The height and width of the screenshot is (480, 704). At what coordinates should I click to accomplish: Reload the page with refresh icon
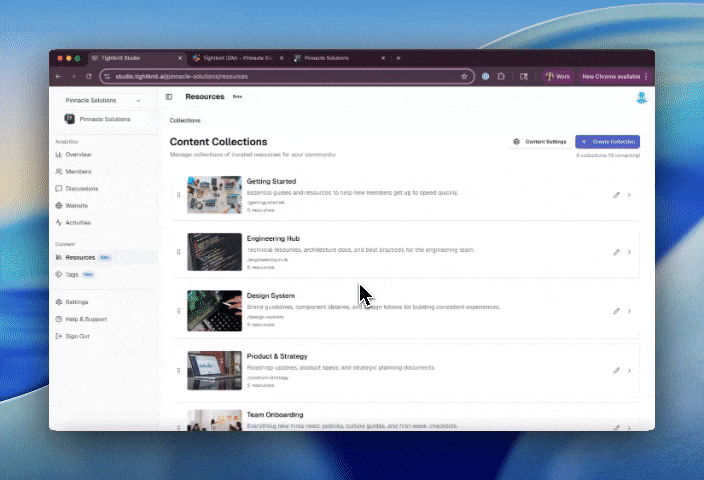click(x=89, y=76)
